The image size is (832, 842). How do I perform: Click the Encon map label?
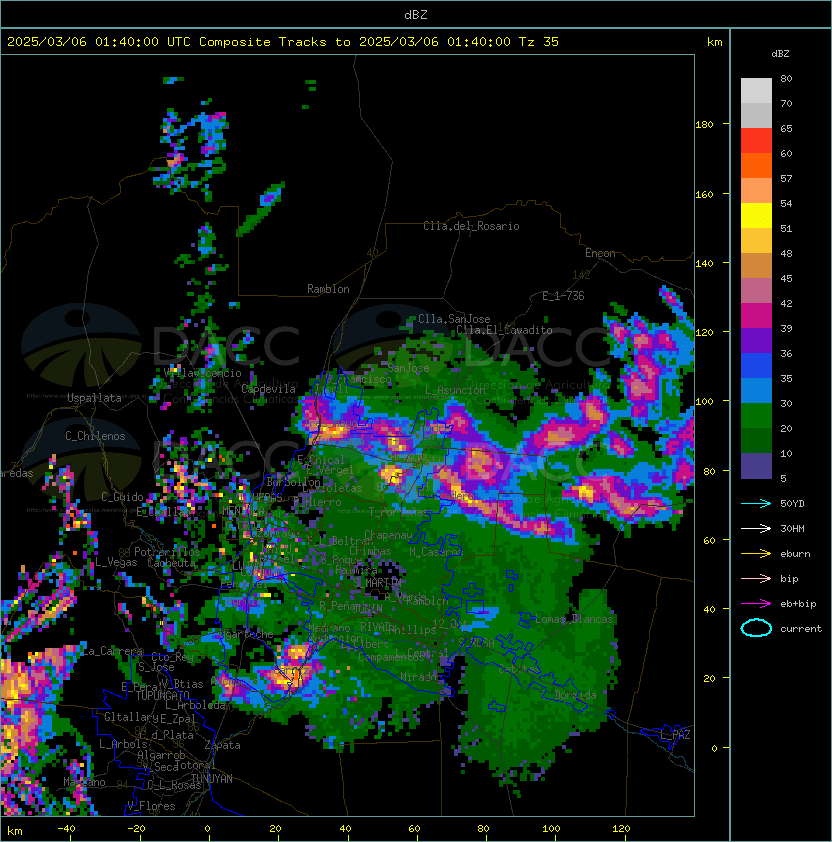[600, 253]
